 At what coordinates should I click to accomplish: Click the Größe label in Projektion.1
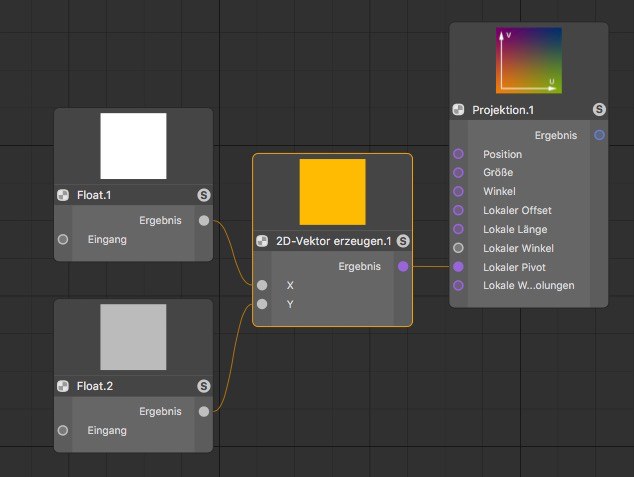pos(498,173)
